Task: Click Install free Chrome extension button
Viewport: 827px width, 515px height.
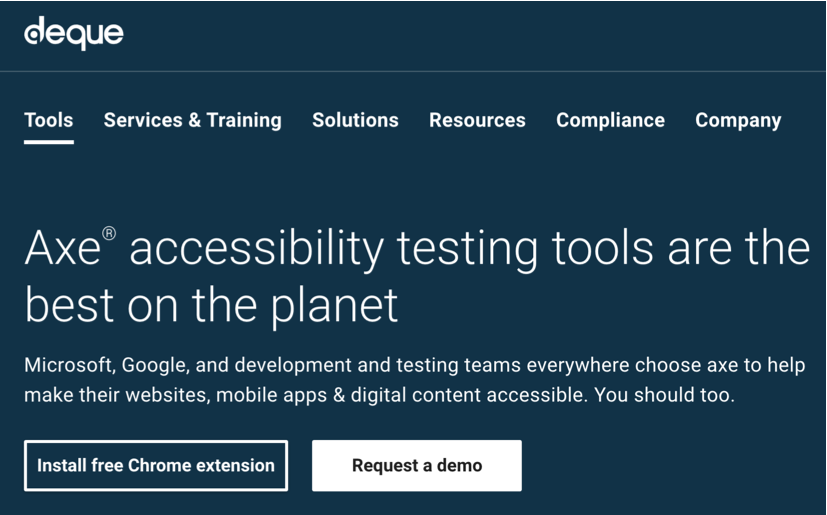Action: click(x=156, y=465)
